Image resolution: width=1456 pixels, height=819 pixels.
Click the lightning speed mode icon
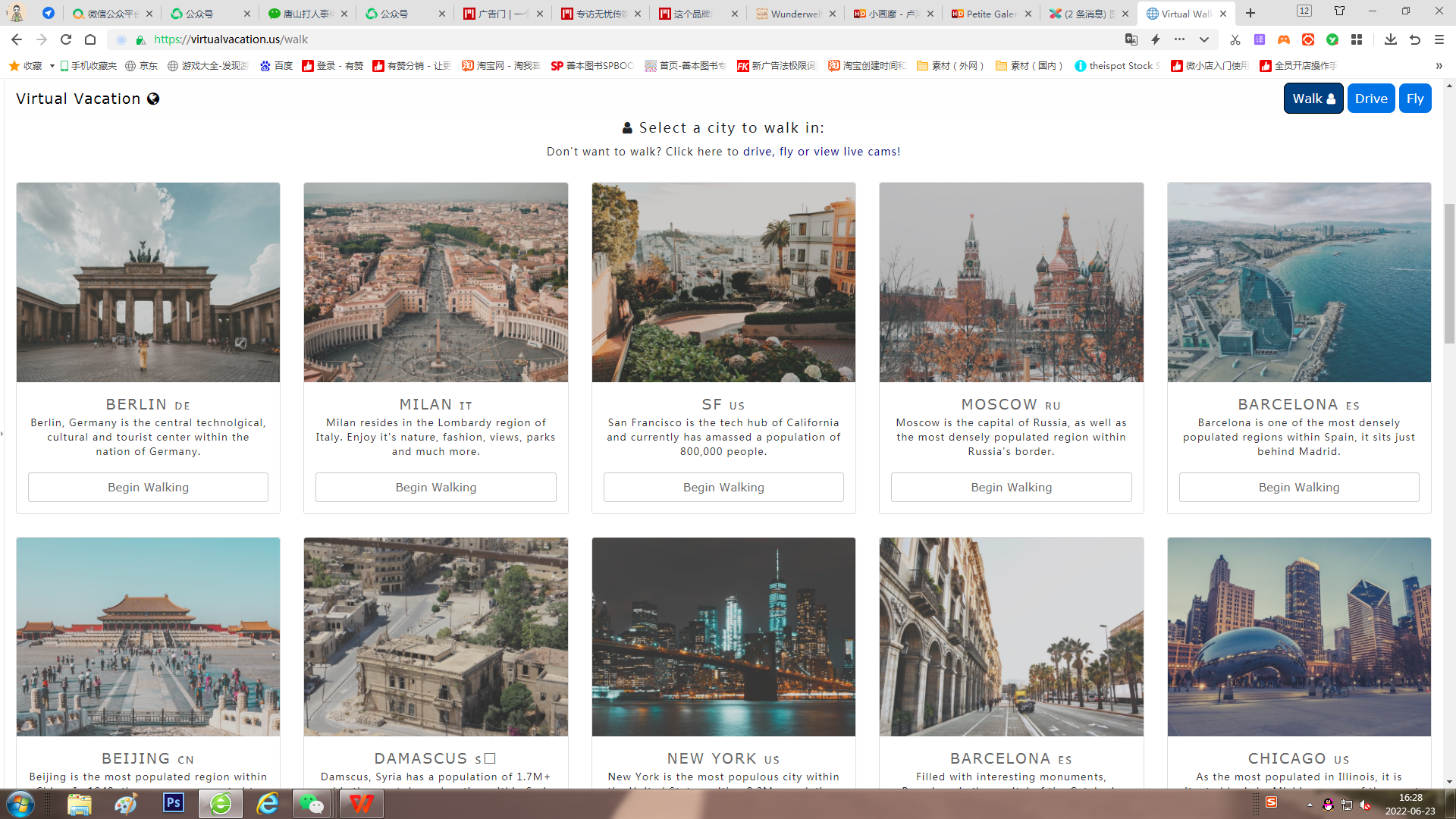click(x=1156, y=39)
